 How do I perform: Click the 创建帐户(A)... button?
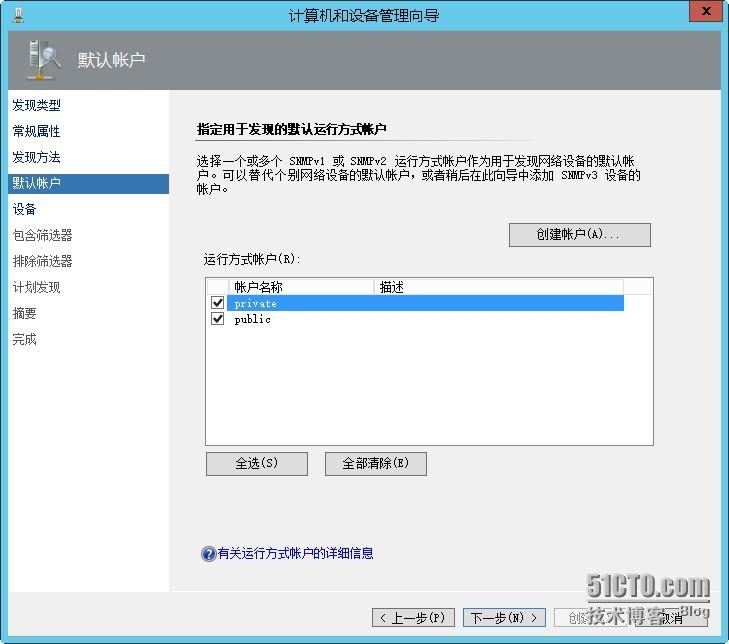(580, 235)
